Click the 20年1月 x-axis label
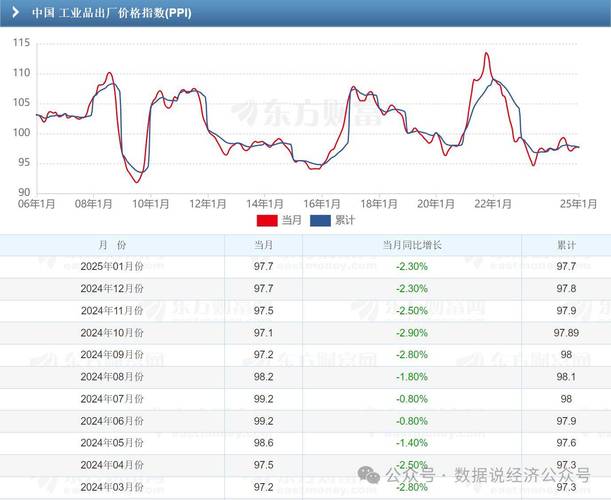The width and height of the screenshot is (611, 500). (x=436, y=204)
